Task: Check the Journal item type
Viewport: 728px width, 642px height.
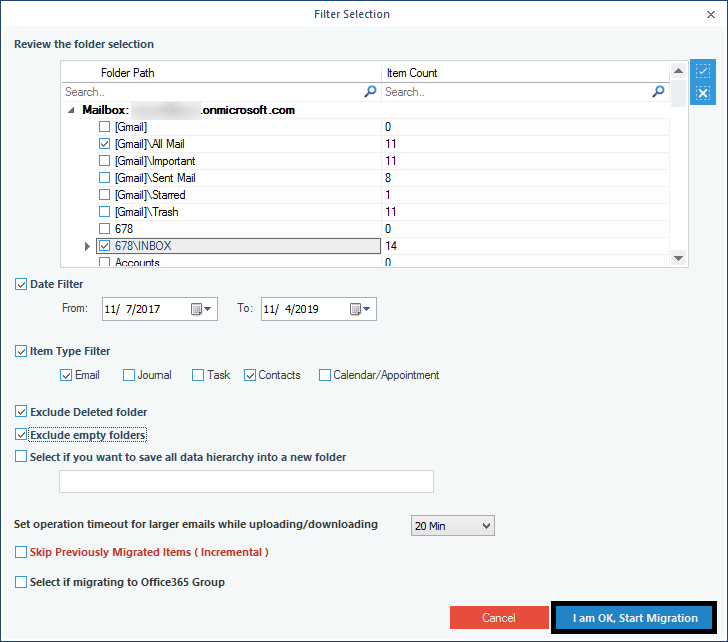Action: (x=129, y=375)
